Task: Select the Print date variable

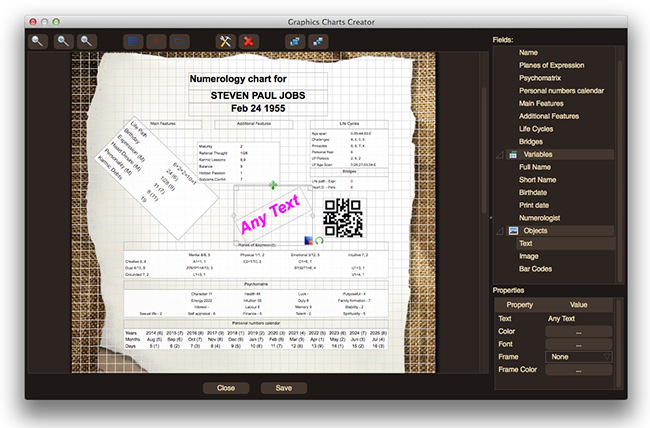Action: 534,205
